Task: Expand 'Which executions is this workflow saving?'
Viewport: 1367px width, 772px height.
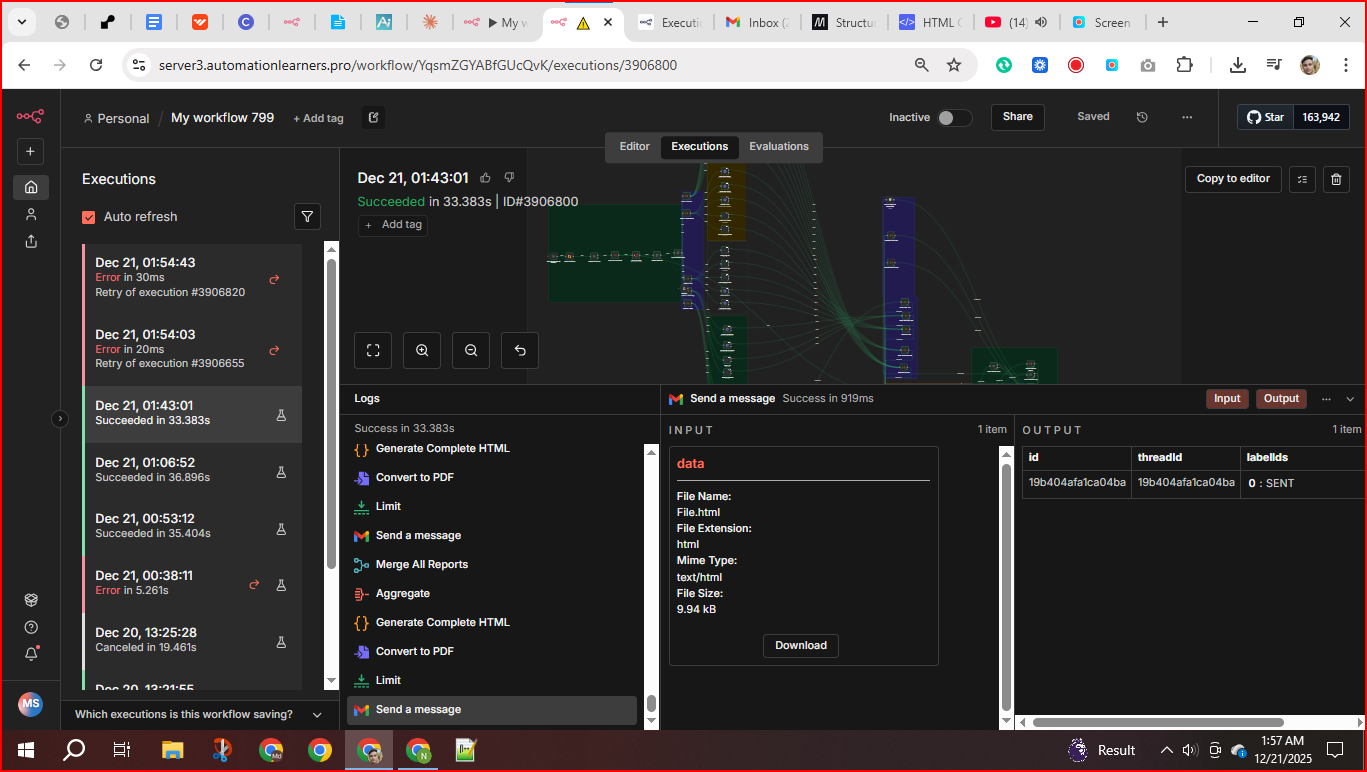Action: click(199, 714)
